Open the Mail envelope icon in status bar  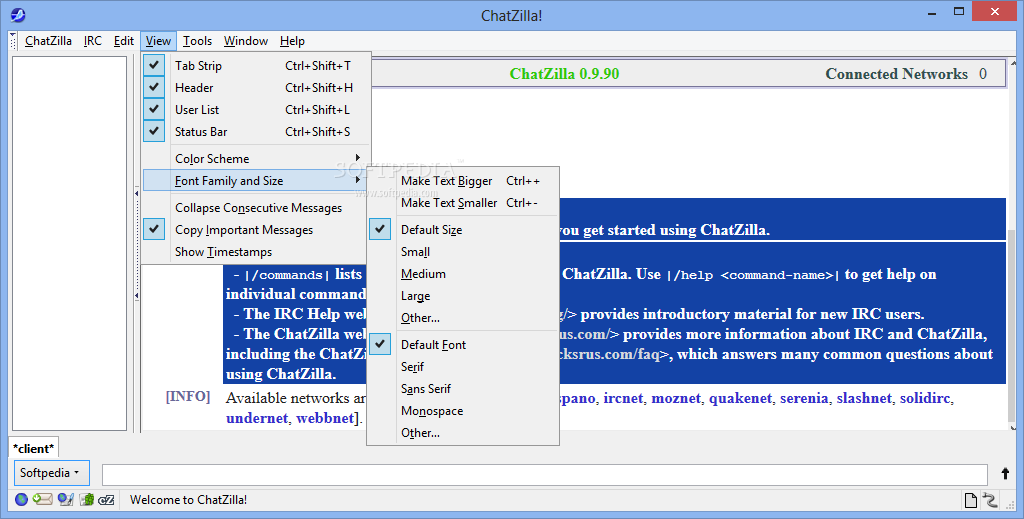point(42,499)
